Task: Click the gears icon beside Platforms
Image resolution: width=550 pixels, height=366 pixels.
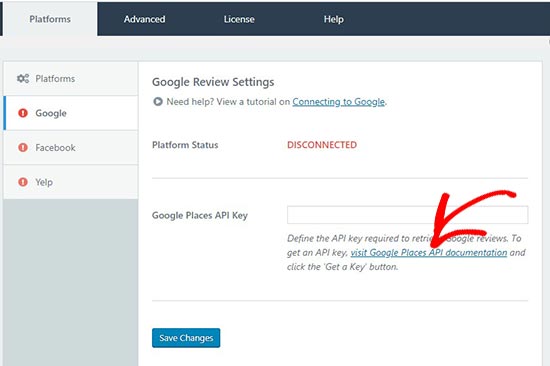Action: coord(23,79)
